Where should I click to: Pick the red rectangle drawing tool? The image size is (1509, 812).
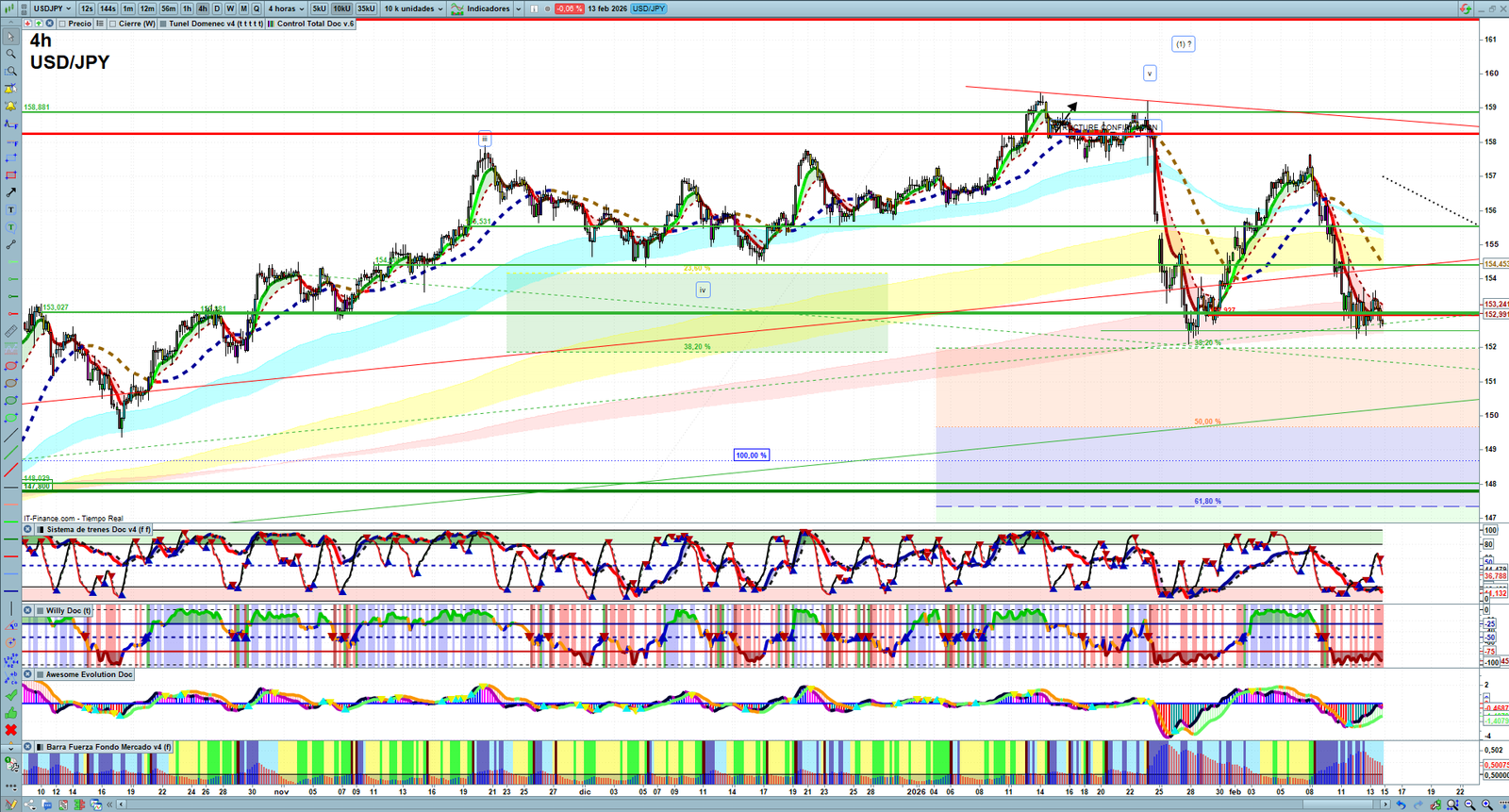(x=11, y=175)
